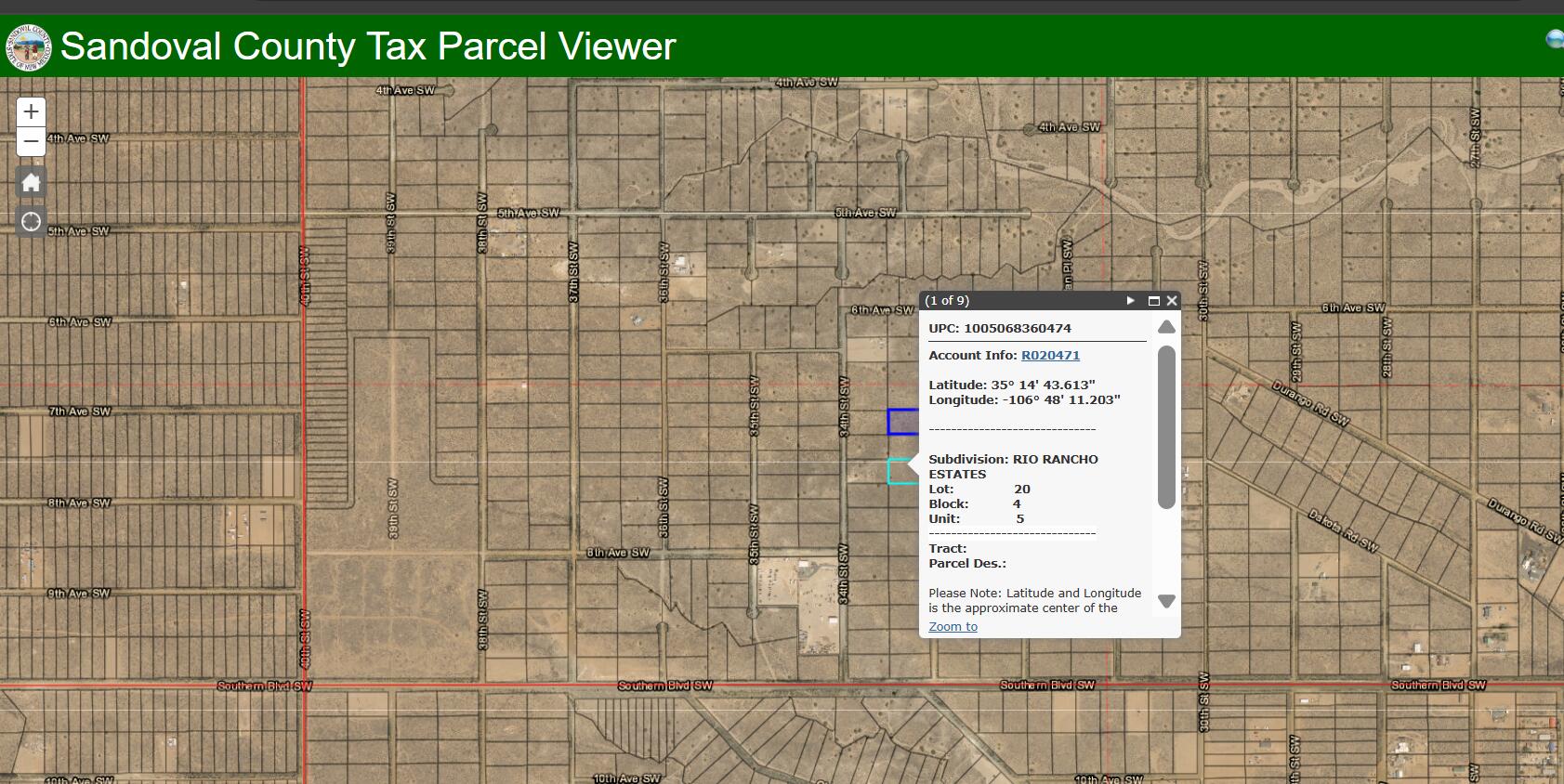Close the parcel info popup
The image size is (1564, 784).
(1172, 300)
